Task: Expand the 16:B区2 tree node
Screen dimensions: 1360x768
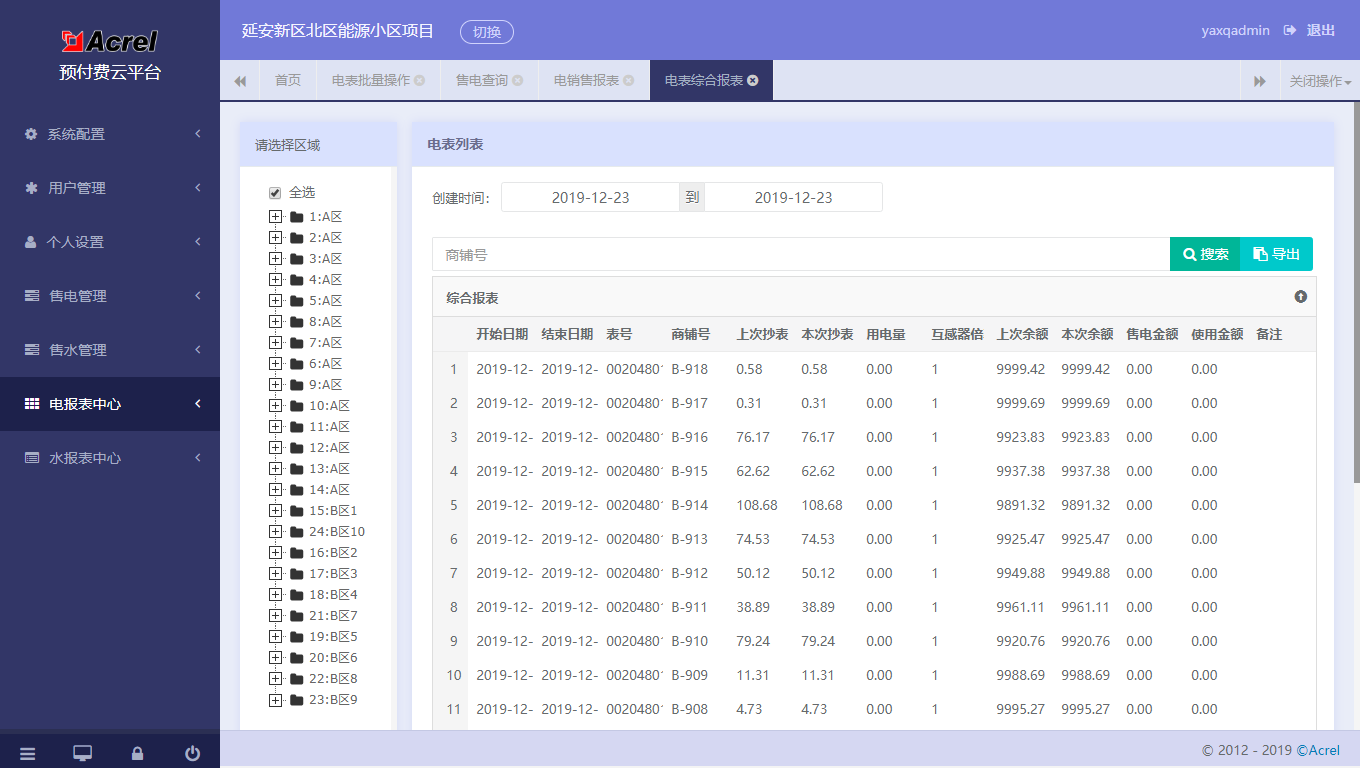Action: pyautogui.click(x=276, y=553)
